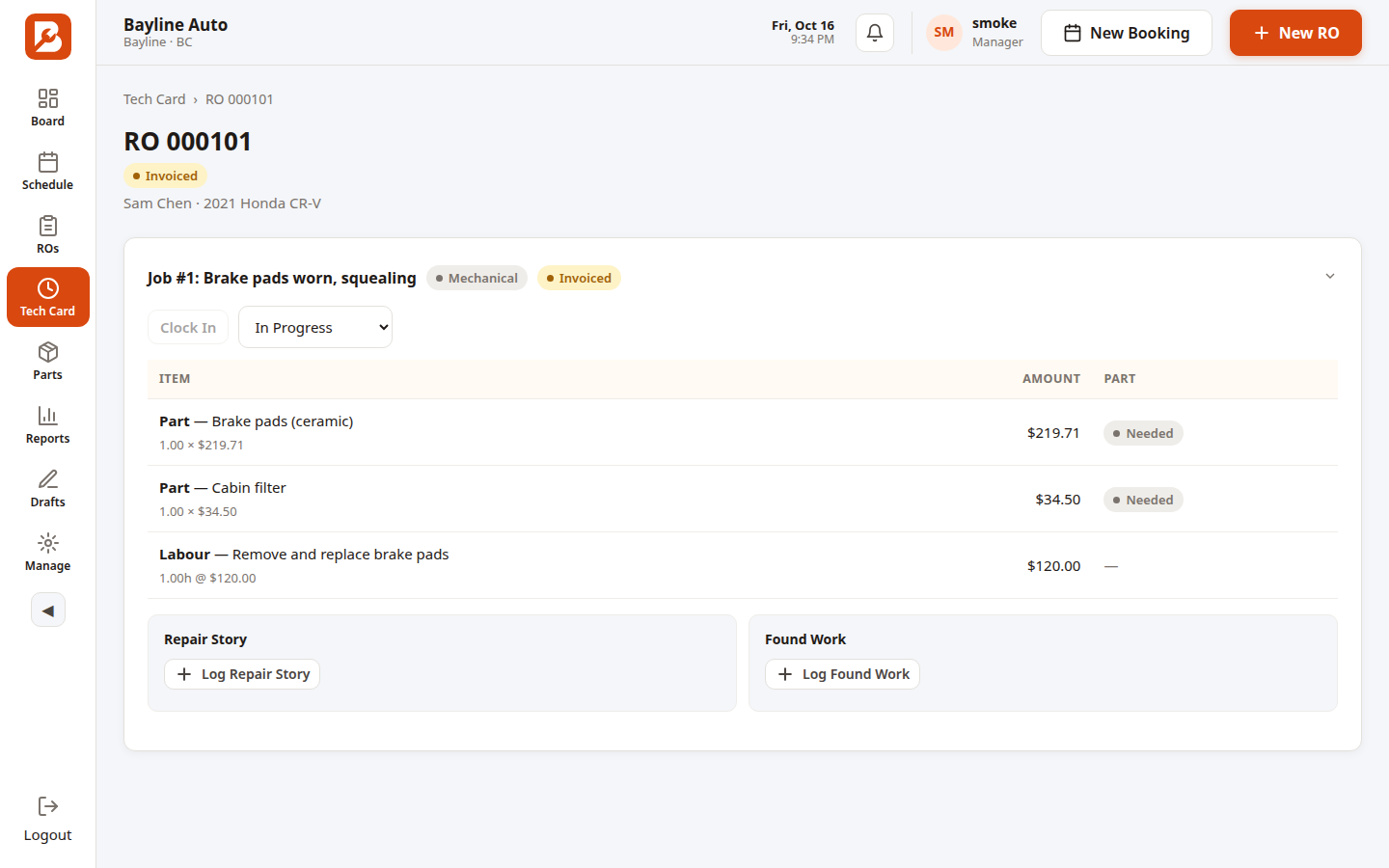The width and height of the screenshot is (1389, 868).
Task: Click the 'Fri, Oct 16' date display
Action: (x=803, y=25)
